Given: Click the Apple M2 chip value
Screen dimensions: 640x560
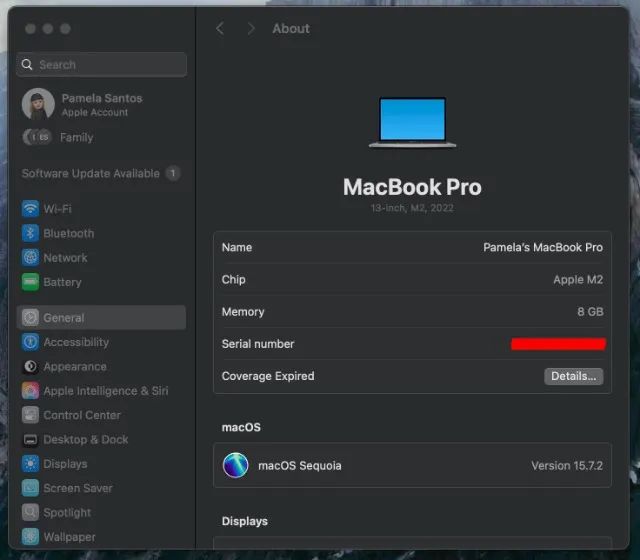Looking at the screenshot, I should tap(578, 280).
